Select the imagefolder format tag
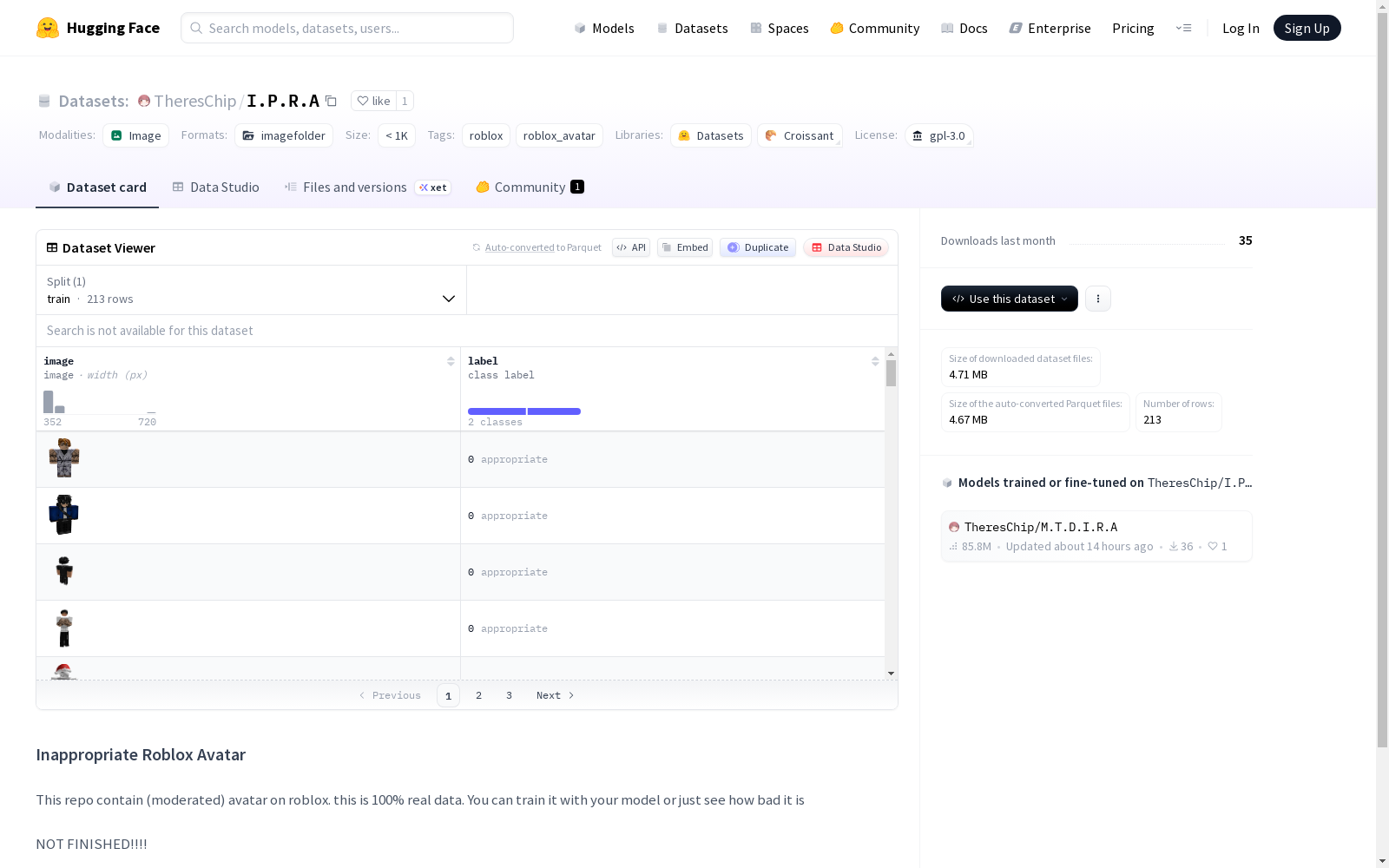The height and width of the screenshot is (868, 1389). pyautogui.click(x=284, y=135)
